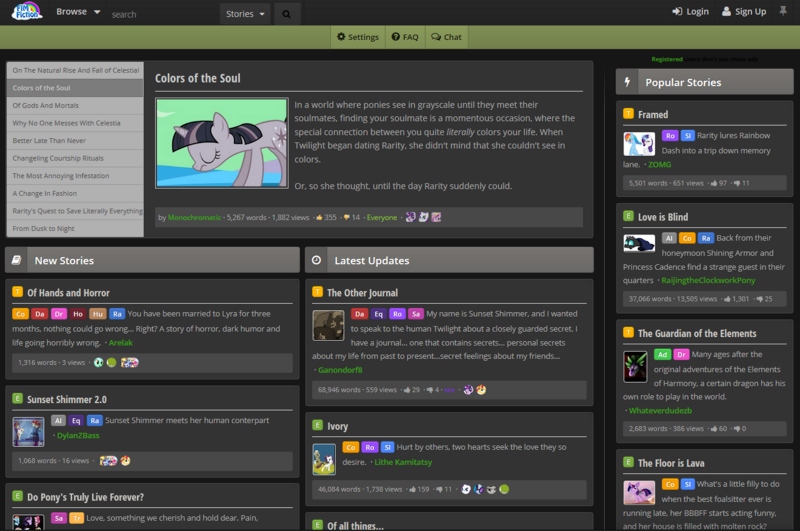
Task: Open 'The Floor is Lava' story
Action: coord(671,463)
